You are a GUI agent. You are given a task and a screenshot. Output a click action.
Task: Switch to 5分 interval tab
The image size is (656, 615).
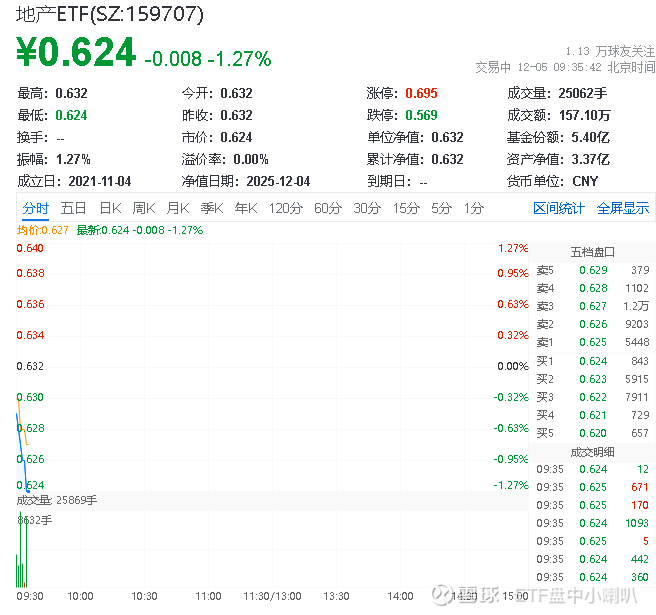tap(442, 208)
